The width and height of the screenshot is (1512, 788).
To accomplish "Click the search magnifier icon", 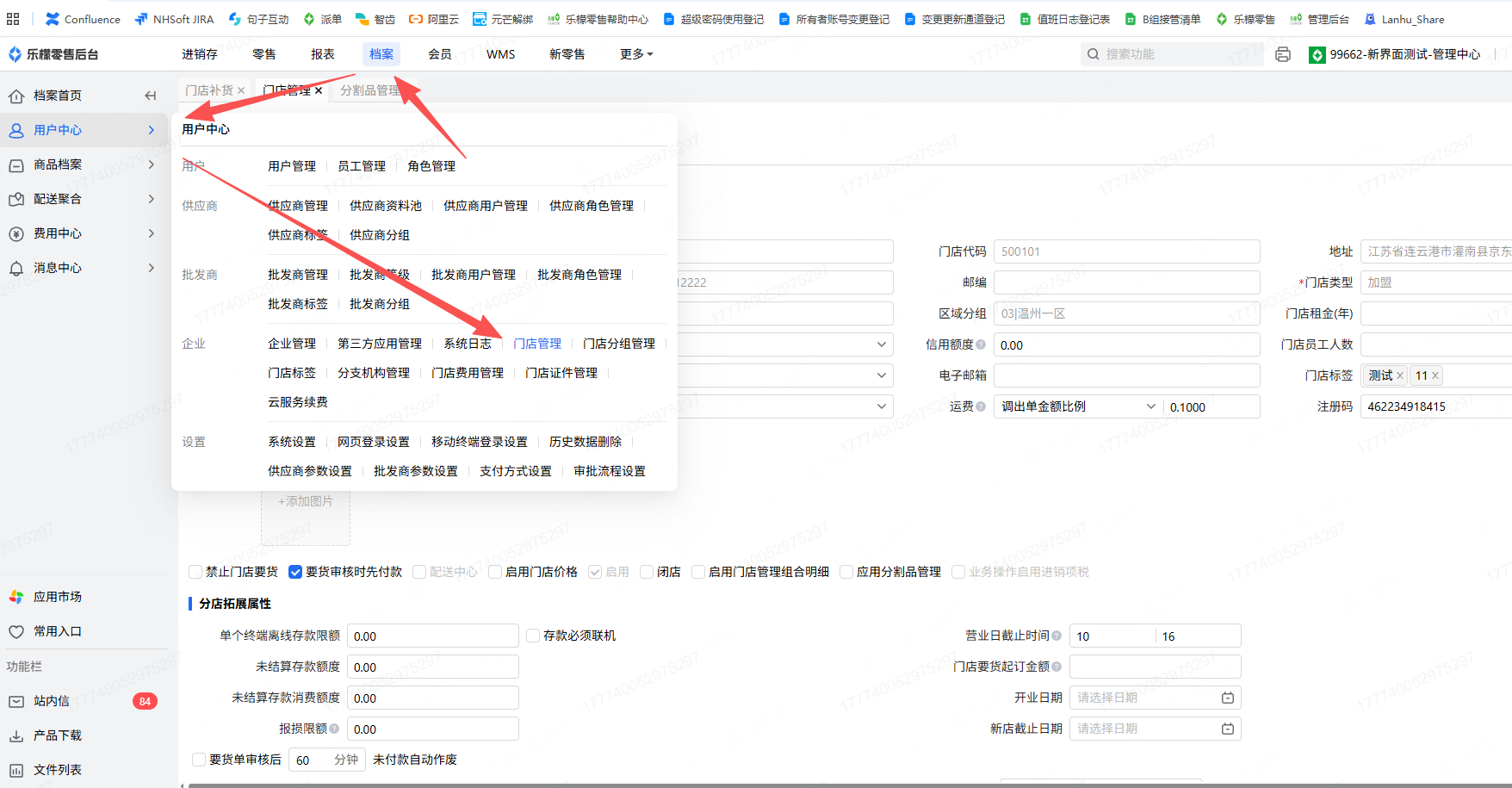I will click(x=1093, y=54).
